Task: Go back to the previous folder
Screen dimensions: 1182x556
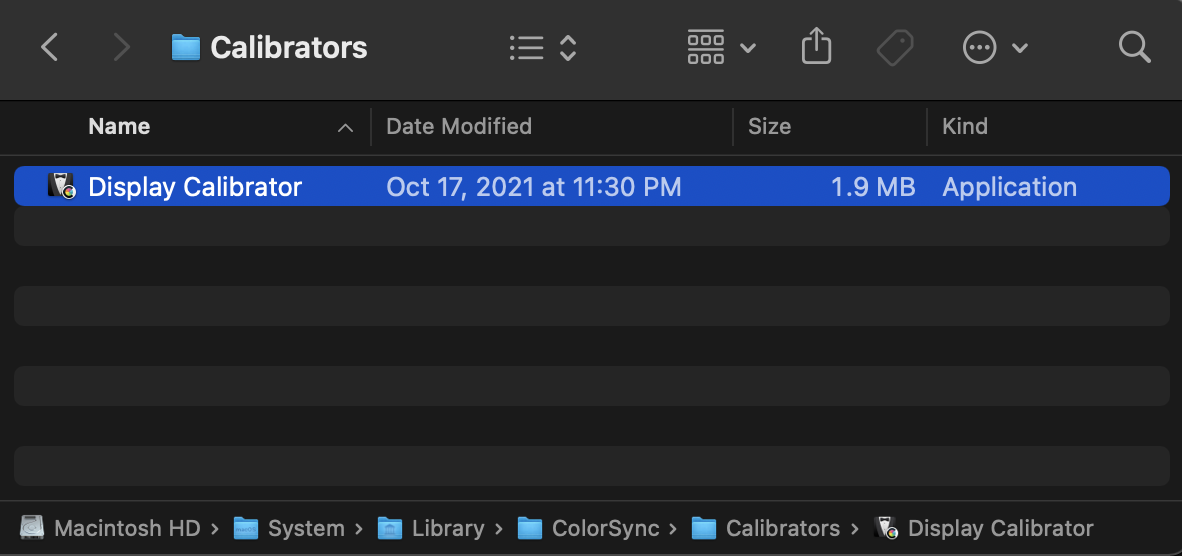Action: pos(50,47)
